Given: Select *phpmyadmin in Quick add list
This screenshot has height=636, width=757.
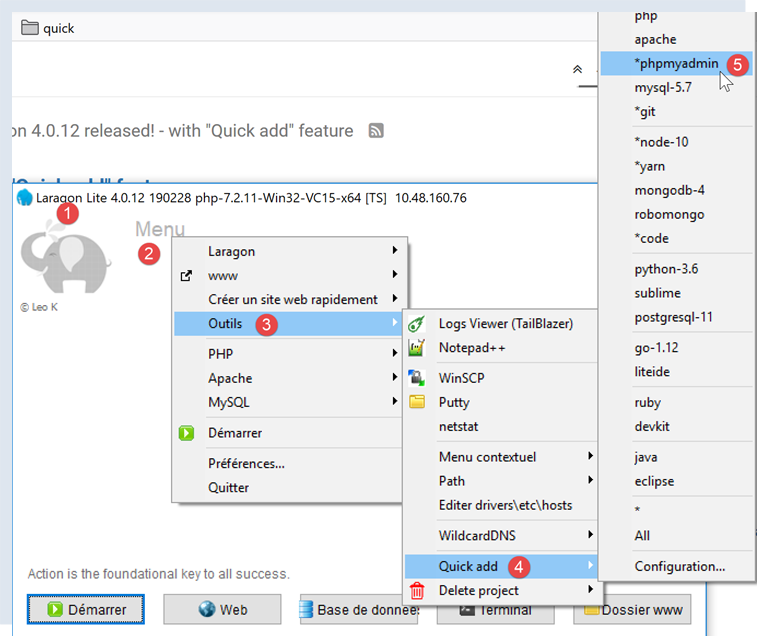Looking at the screenshot, I should (676, 64).
